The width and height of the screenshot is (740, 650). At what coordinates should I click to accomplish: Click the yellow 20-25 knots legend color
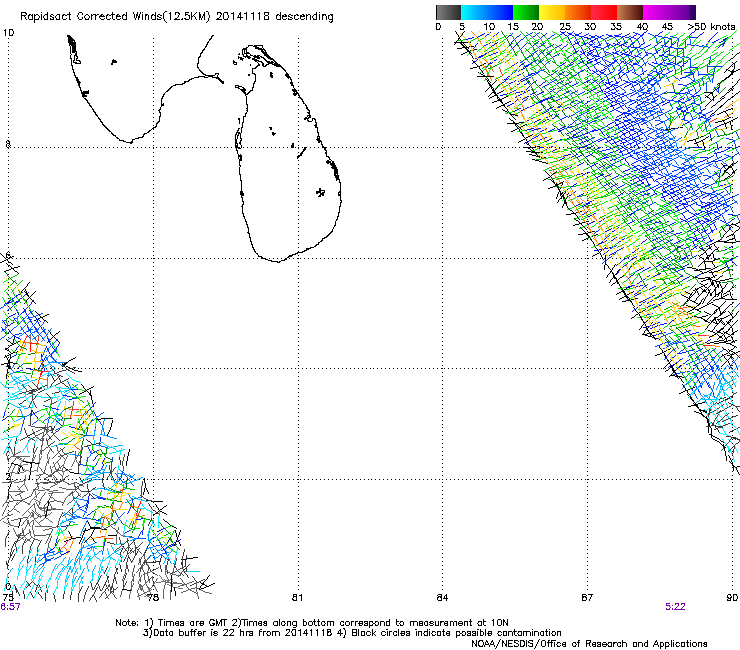tap(552, 12)
